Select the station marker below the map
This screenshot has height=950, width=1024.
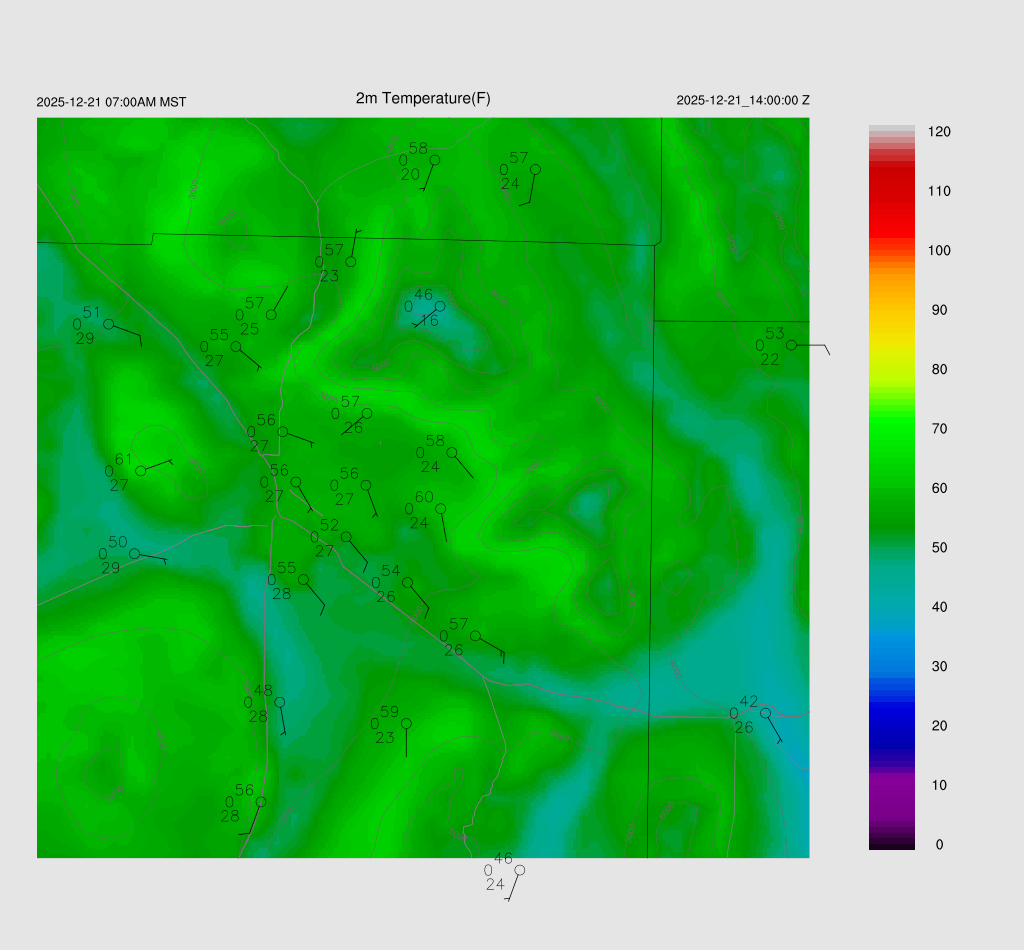coord(519,870)
